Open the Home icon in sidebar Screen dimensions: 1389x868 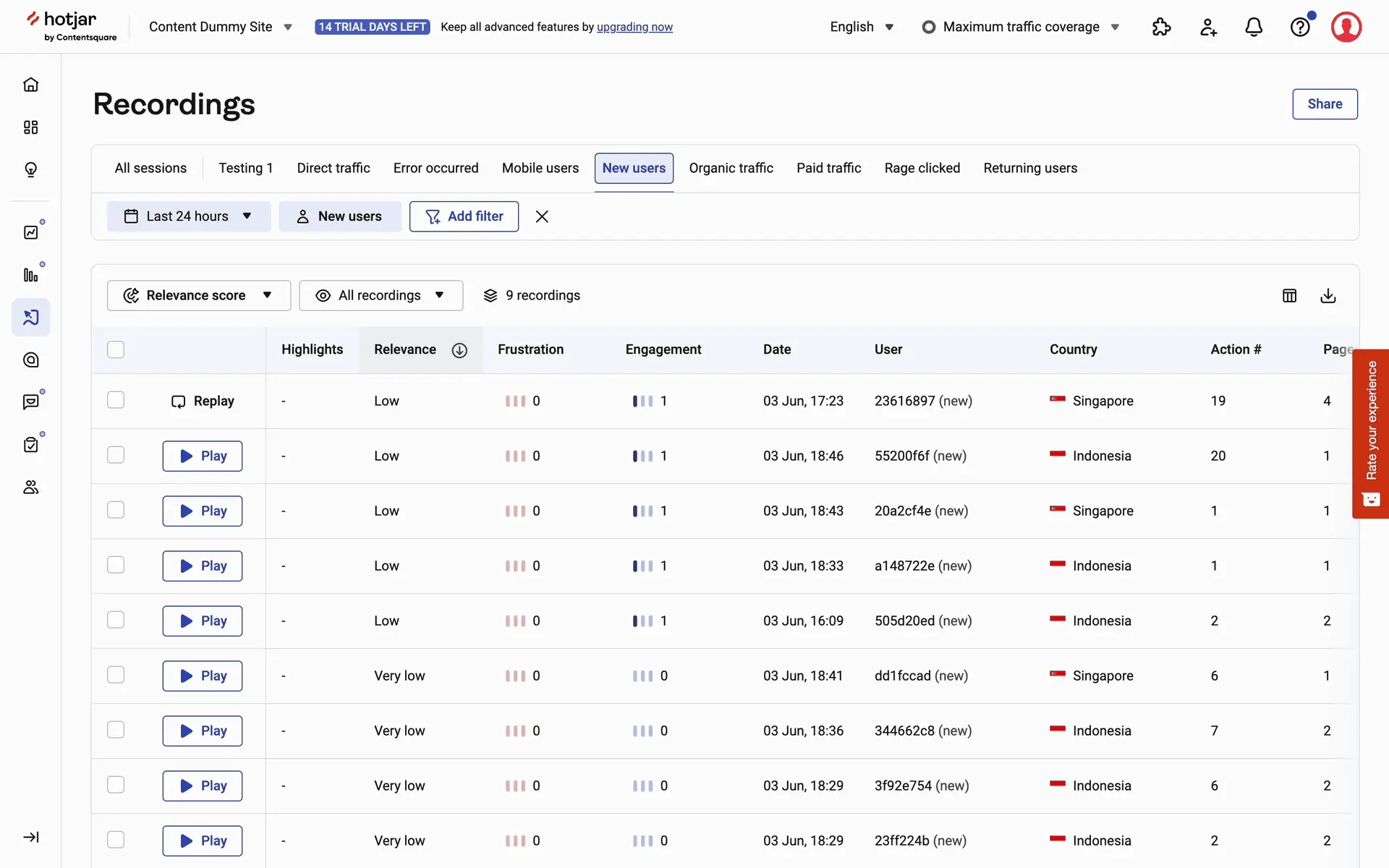(x=30, y=85)
